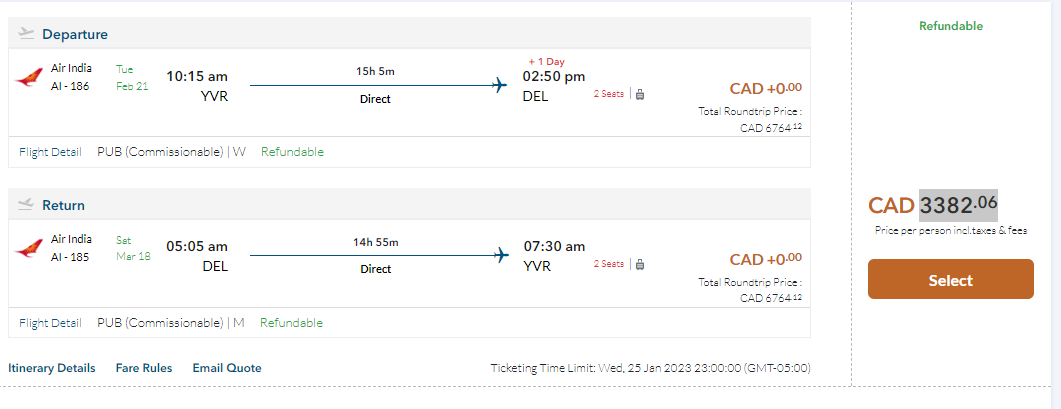Viewport: 1061px width, 409px height.
Task: Click the plane arrow icon before YVR arrival
Action: pyautogui.click(x=500, y=255)
